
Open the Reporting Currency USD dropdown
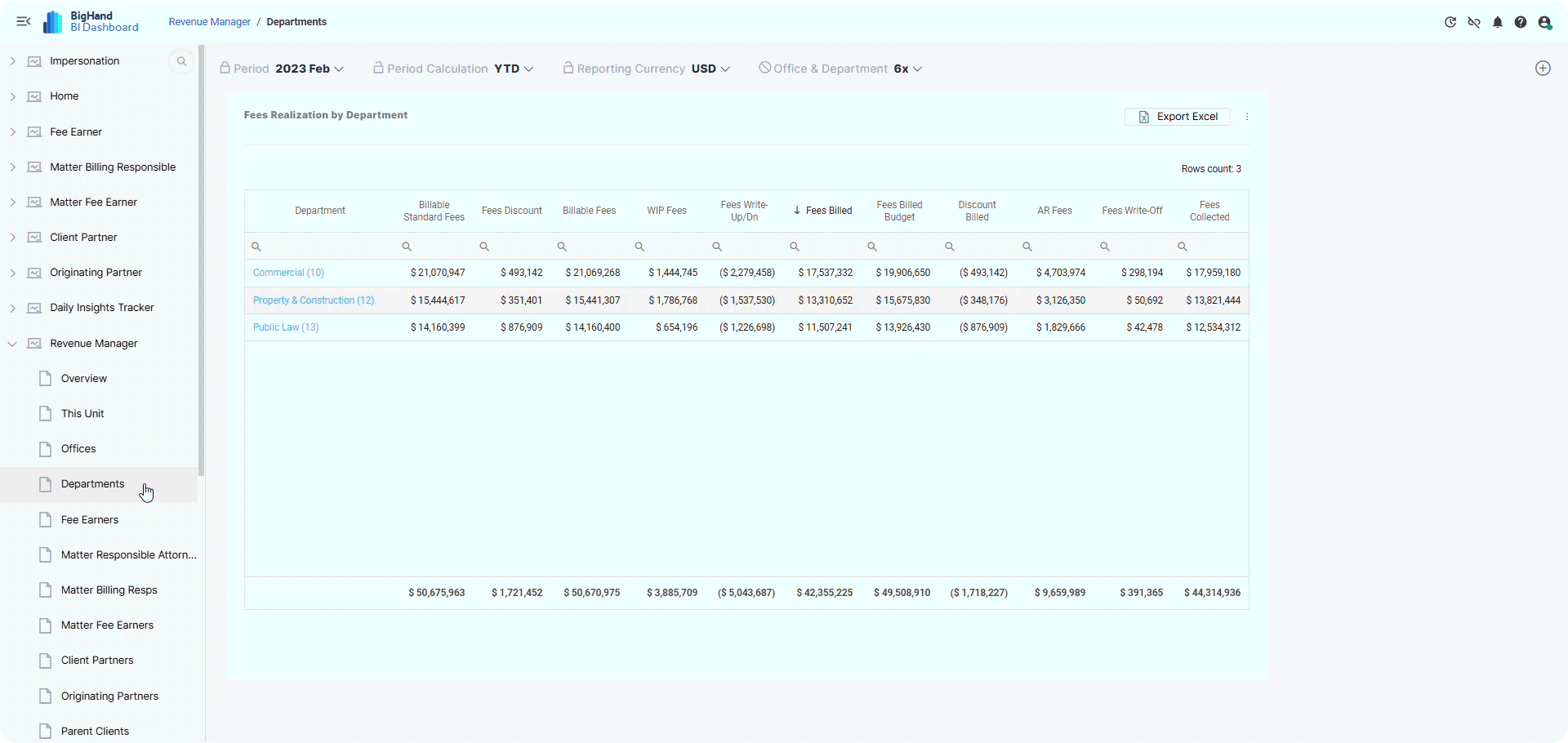[710, 69]
